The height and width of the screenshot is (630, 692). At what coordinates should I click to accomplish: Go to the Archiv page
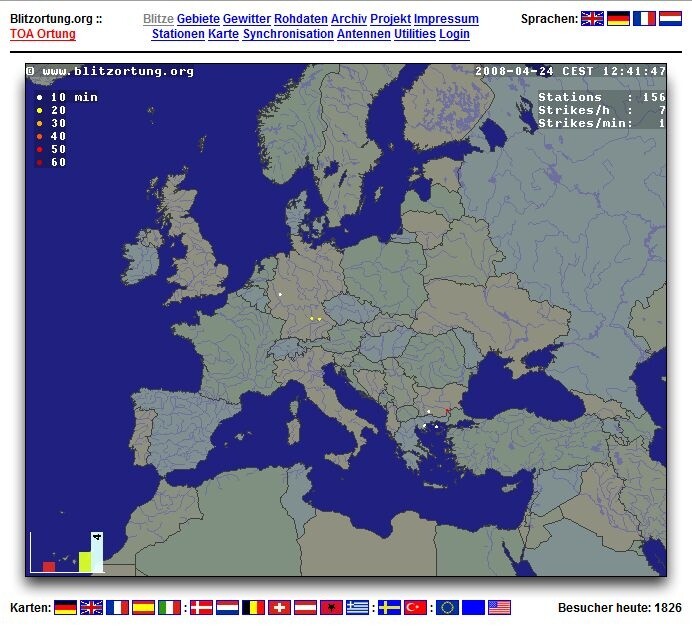click(349, 19)
